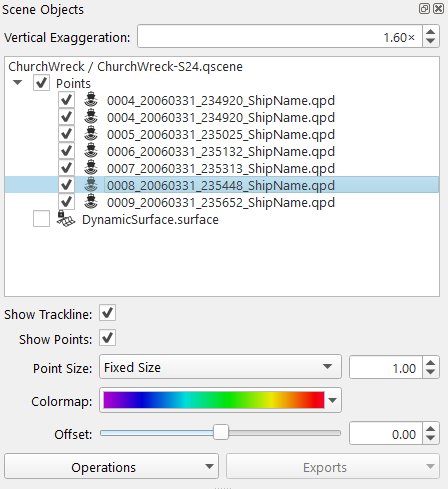Viewport: 448px width, 489px height.
Task: Float the Scene Objects panel
Action: 424,8
